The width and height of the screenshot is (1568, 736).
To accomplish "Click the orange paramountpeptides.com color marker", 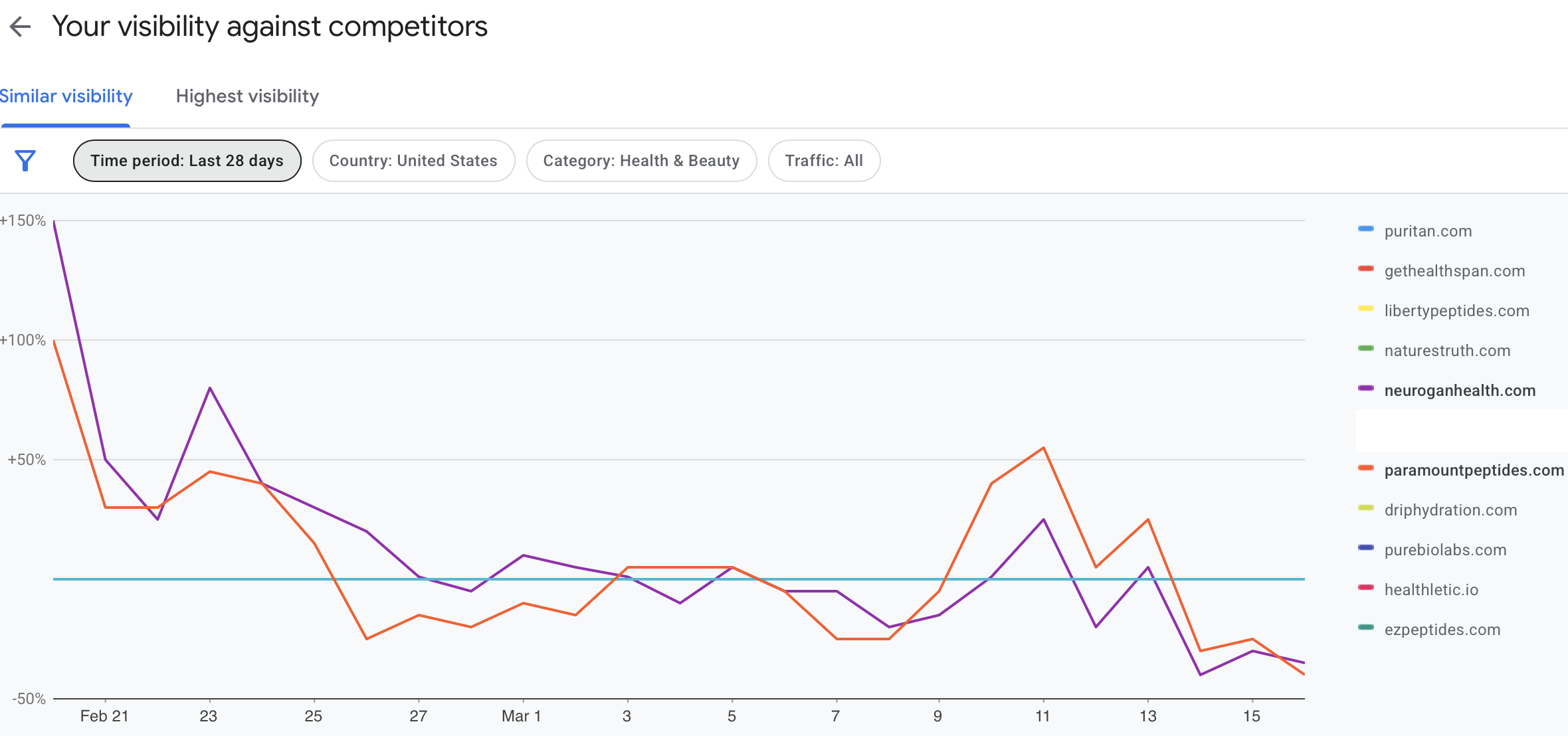I will point(1366,468).
